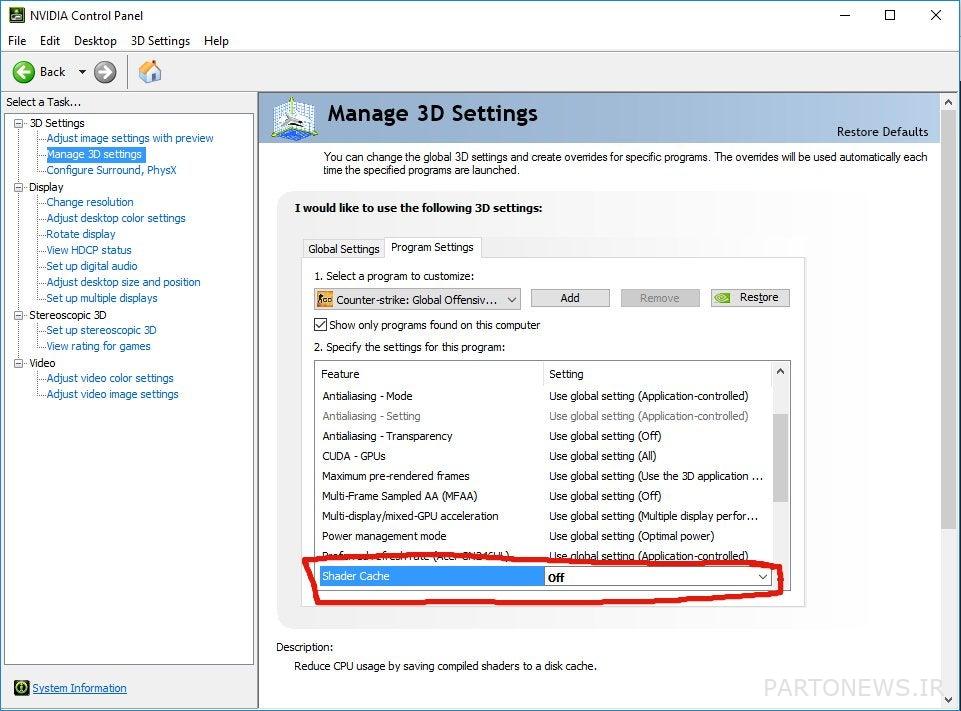Open Adjust desktop size and position
Image resolution: width=961 pixels, height=711 pixels.
(x=123, y=282)
